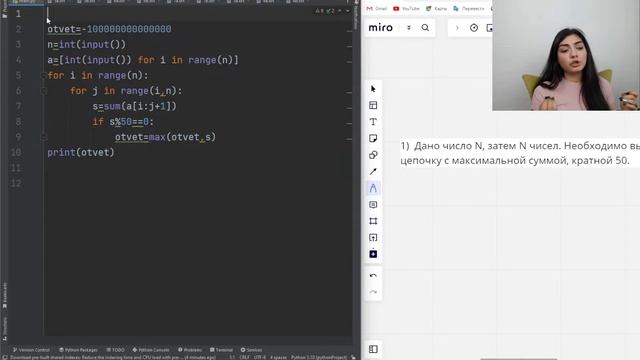This screenshot has width=640, height=360.
Task: Select the Text tool in Miro
Action: (x=373, y=122)
